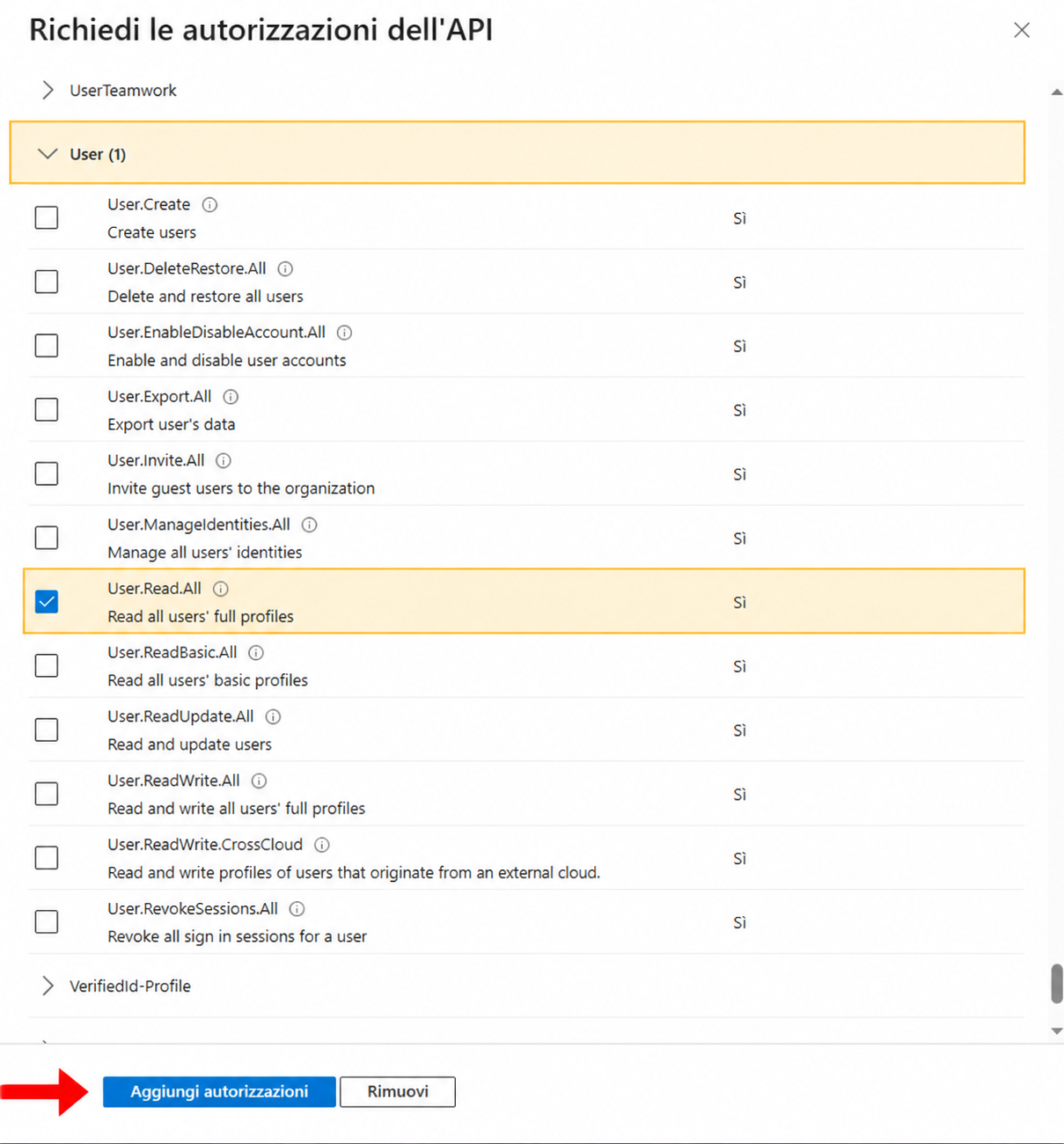
Task: Click info icon beside User.RevokeSessions.All
Action: tap(297, 909)
